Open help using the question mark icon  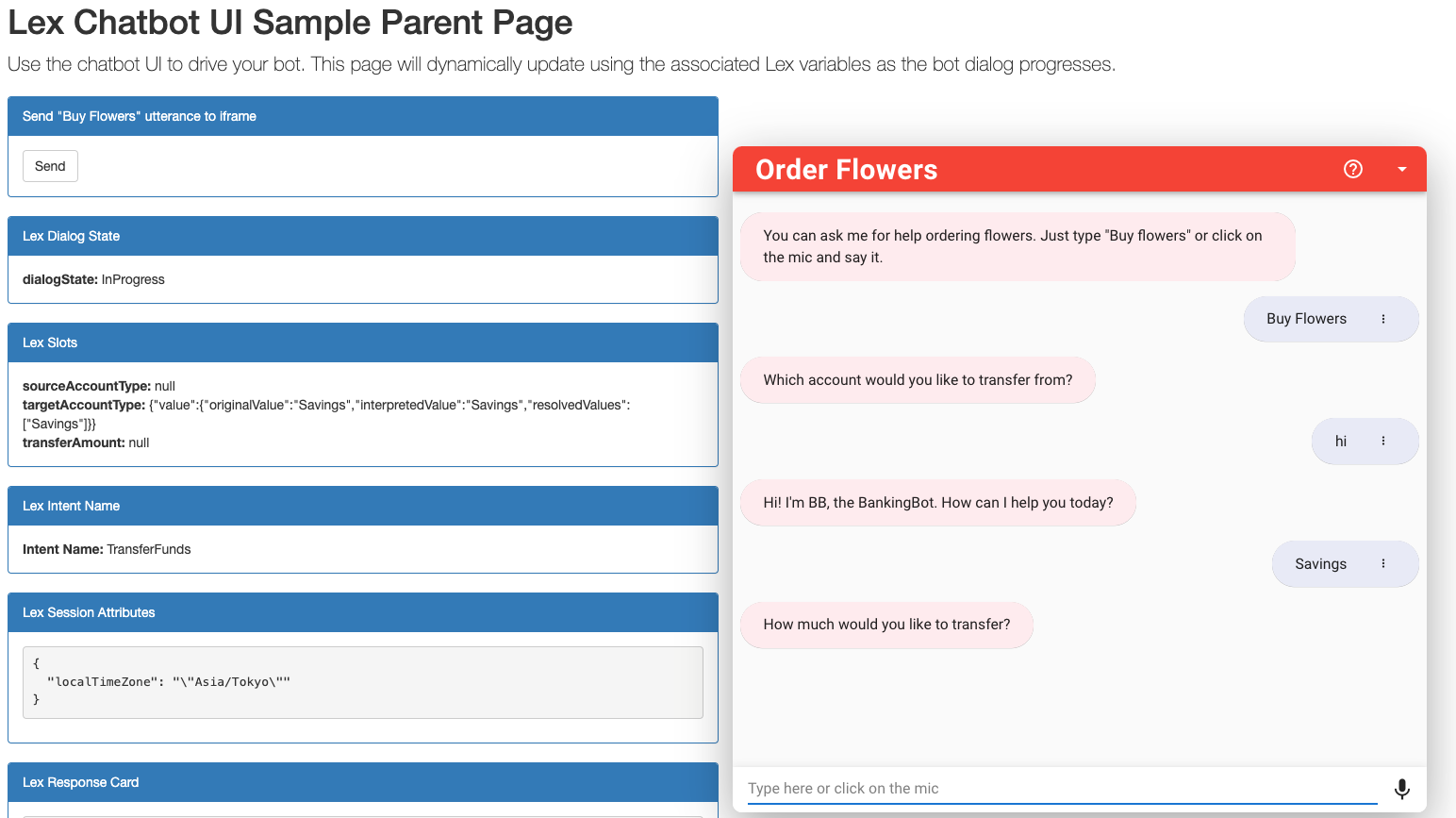click(x=1353, y=170)
